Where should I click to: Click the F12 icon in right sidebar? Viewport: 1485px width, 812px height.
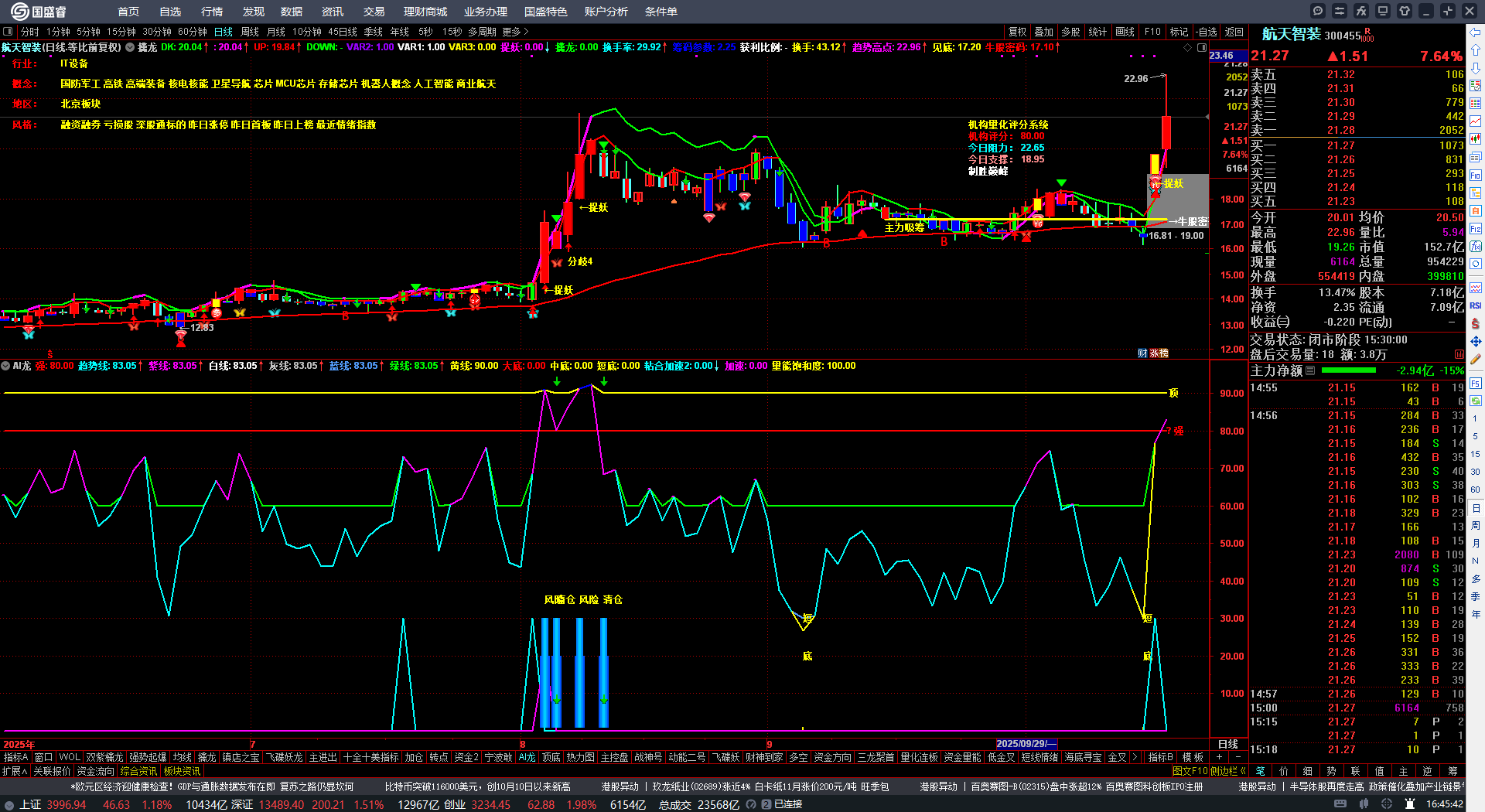(1476, 229)
